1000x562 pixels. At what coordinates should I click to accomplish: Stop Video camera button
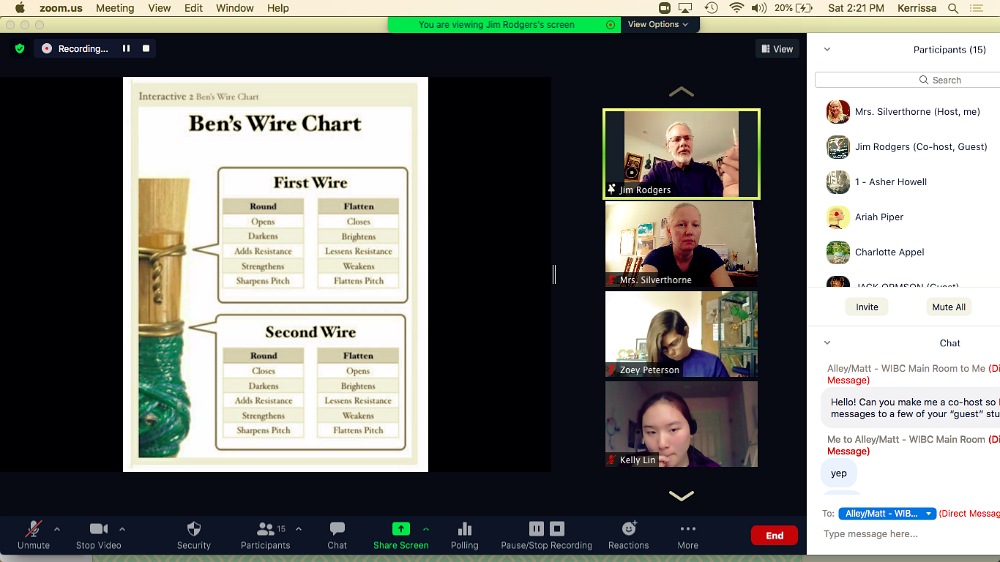point(98,535)
